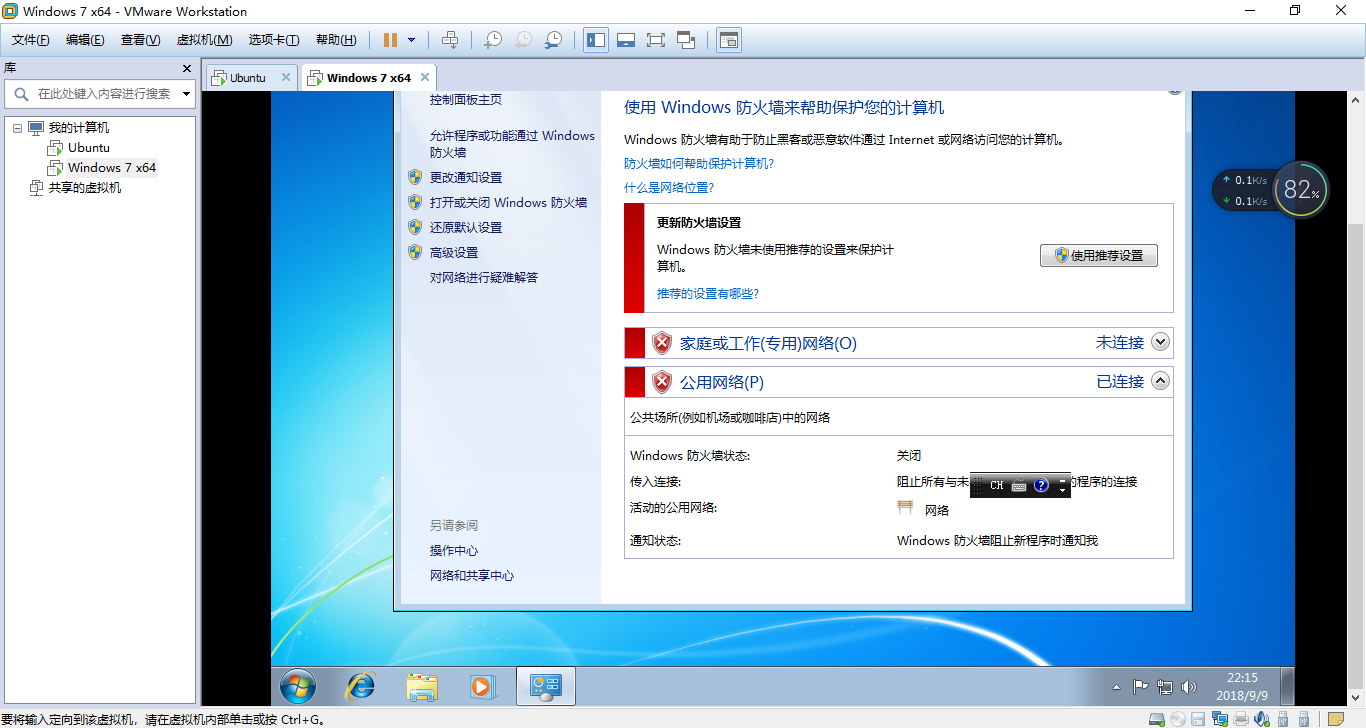1366x728 pixels.
Task: Open the 高级设置 link
Action: (x=454, y=252)
